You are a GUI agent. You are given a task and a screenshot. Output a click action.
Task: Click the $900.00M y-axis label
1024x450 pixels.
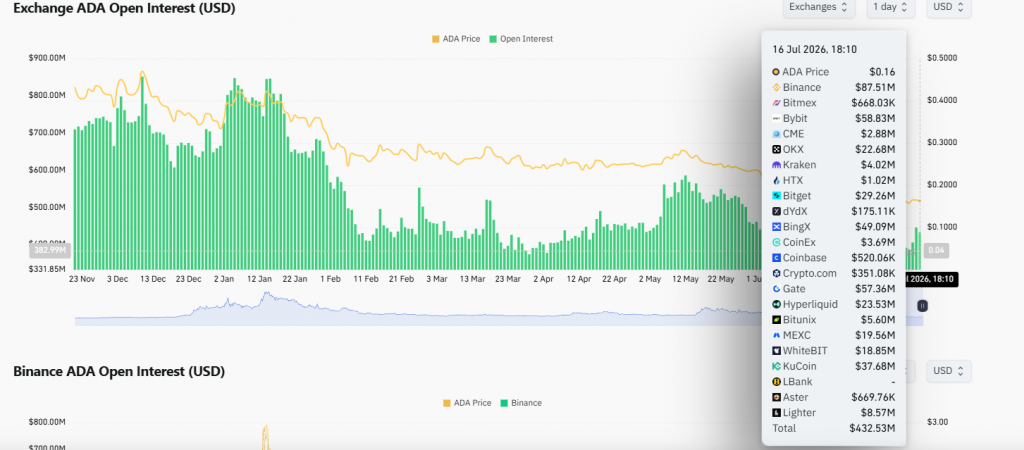point(47,58)
